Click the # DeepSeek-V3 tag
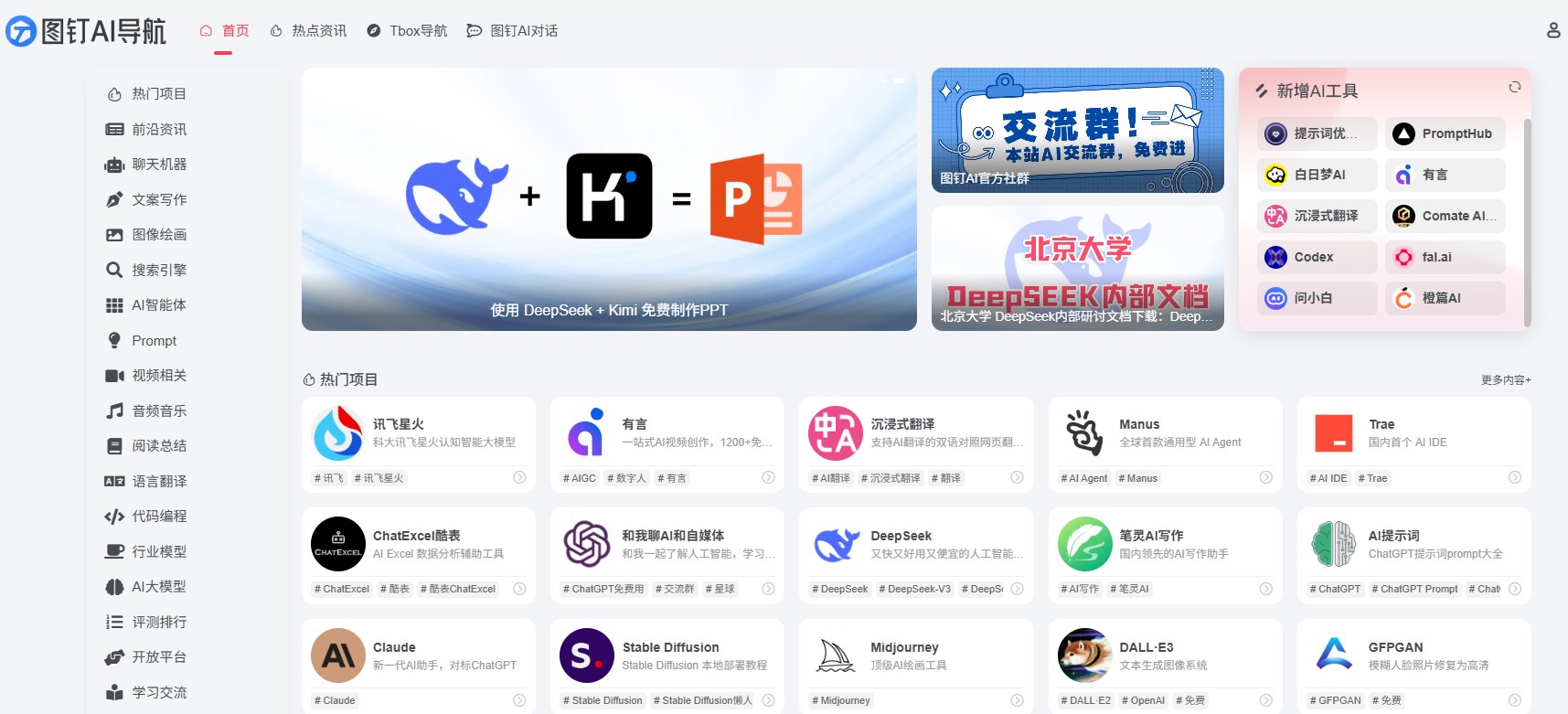 click(915, 589)
